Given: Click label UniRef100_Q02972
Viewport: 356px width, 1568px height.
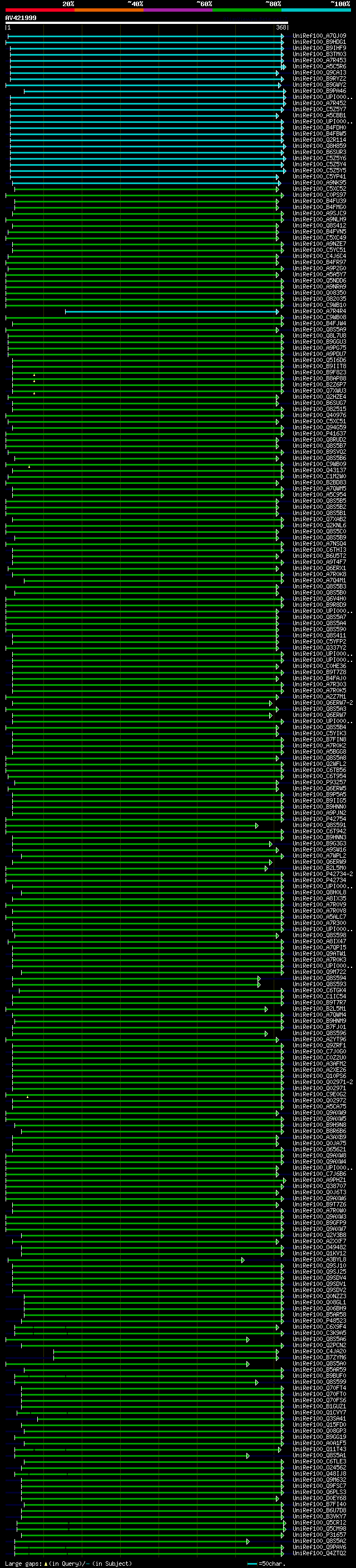Looking at the screenshot, I should (x=319, y=1101).
